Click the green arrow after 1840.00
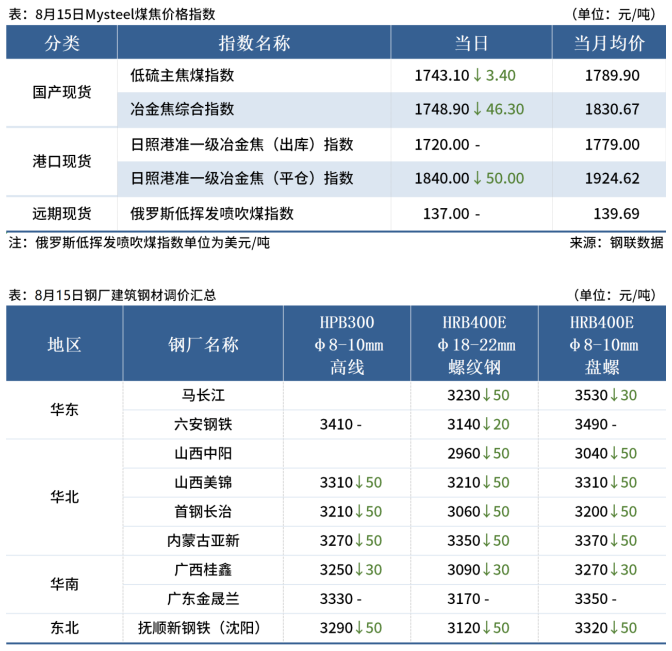Image resolution: width=672 pixels, height=651 pixels. click(x=478, y=178)
